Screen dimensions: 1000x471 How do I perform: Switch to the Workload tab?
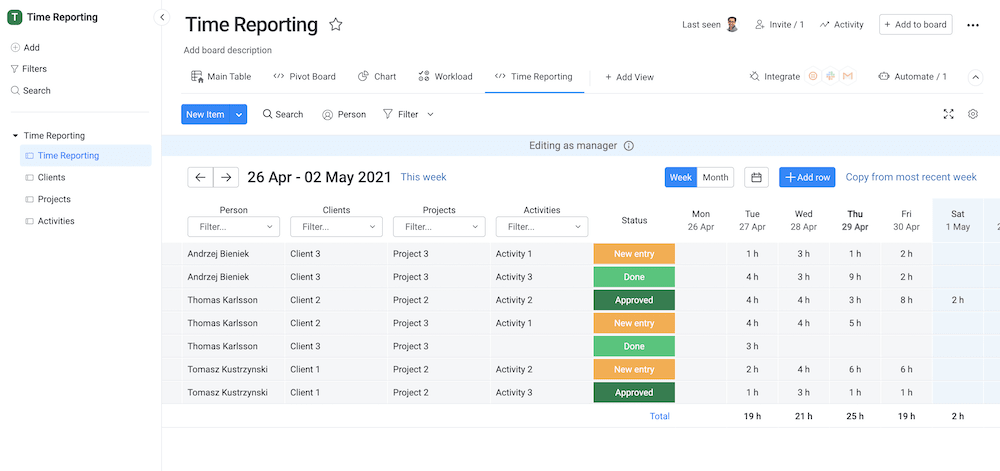tap(445, 76)
